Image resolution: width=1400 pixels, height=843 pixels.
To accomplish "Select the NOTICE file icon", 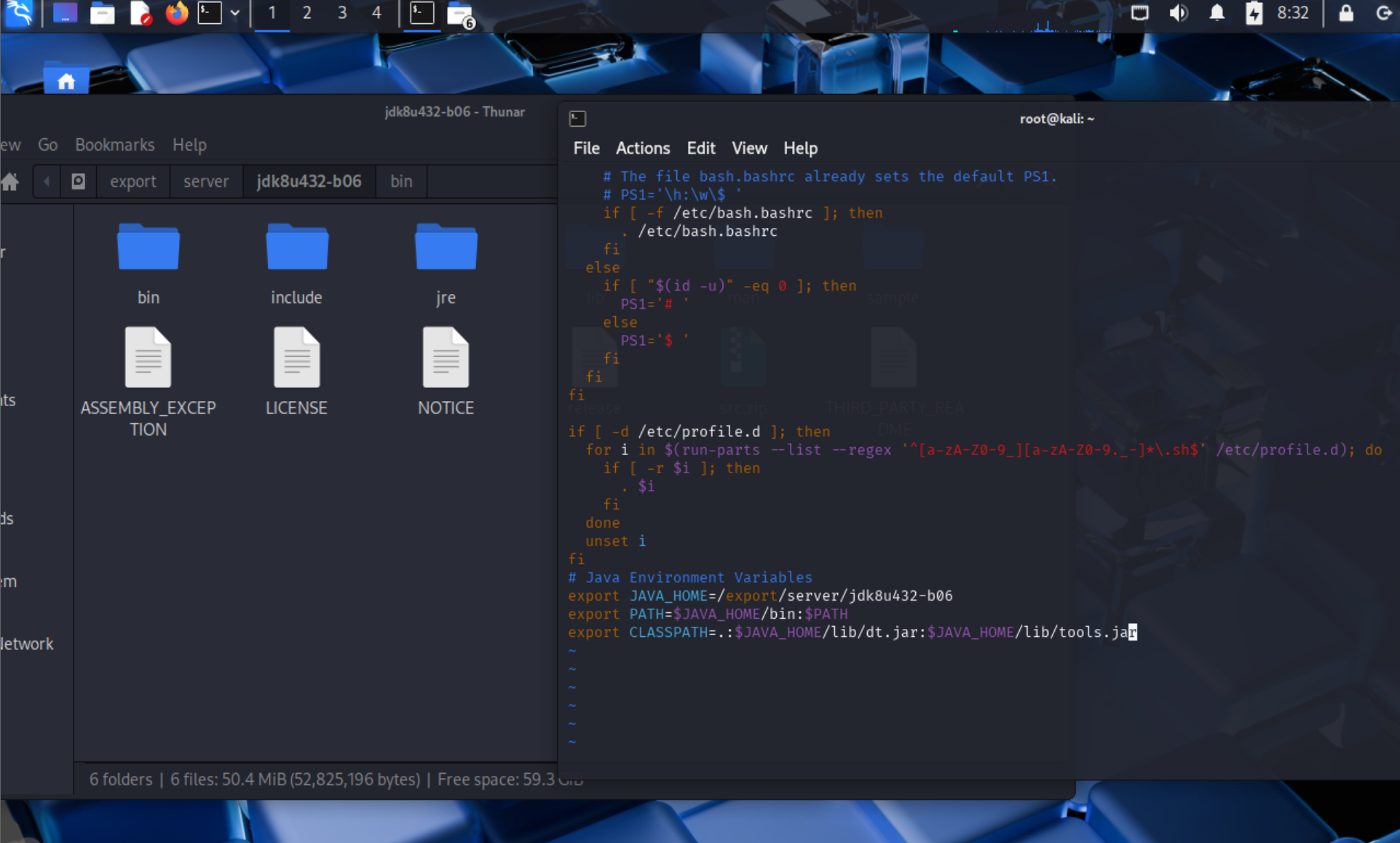I will [446, 358].
